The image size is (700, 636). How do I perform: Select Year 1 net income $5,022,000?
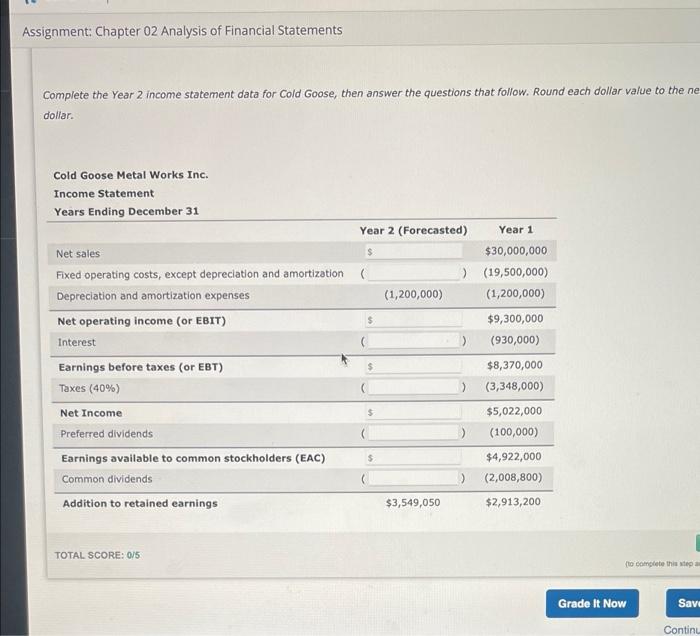(x=514, y=411)
